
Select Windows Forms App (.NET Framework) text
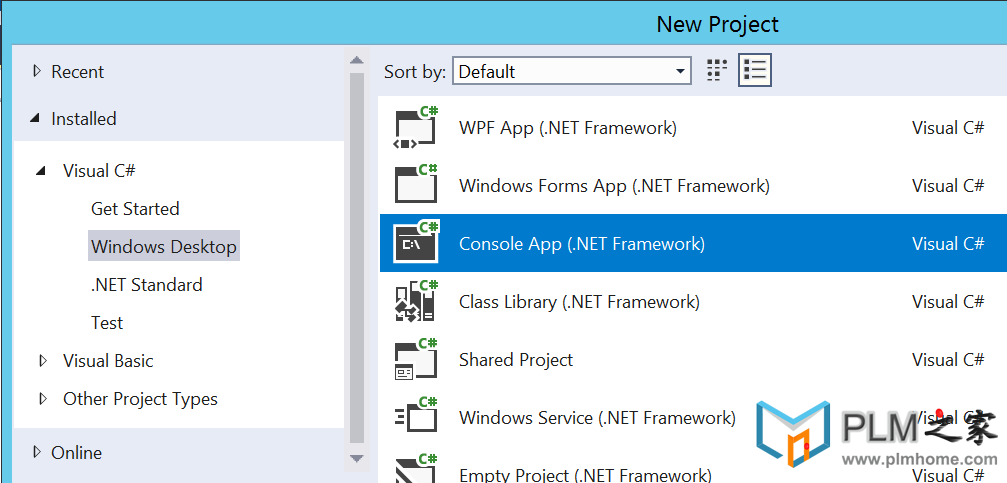tap(614, 186)
